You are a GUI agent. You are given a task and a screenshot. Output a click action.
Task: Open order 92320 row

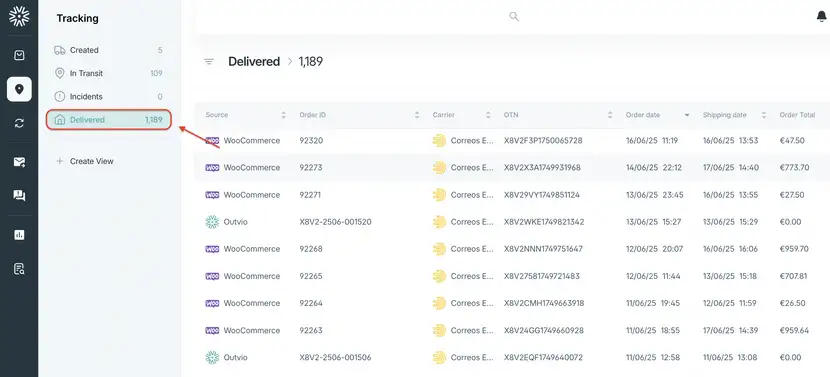[x=512, y=140]
